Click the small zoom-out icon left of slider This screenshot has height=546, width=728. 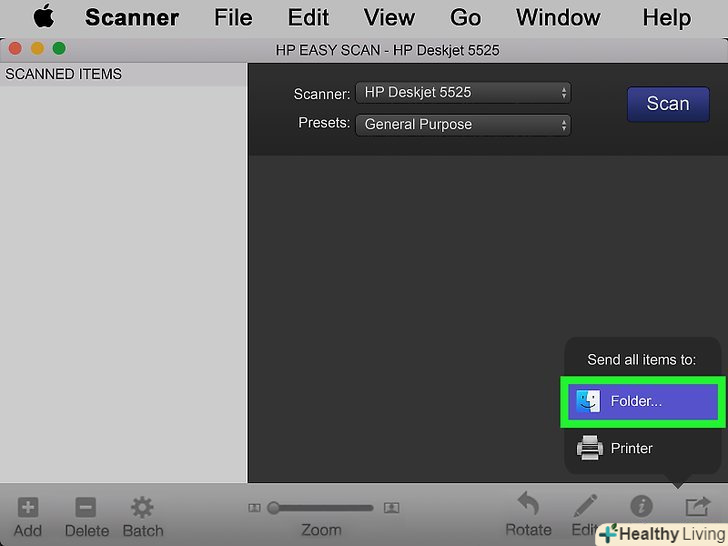point(254,507)
